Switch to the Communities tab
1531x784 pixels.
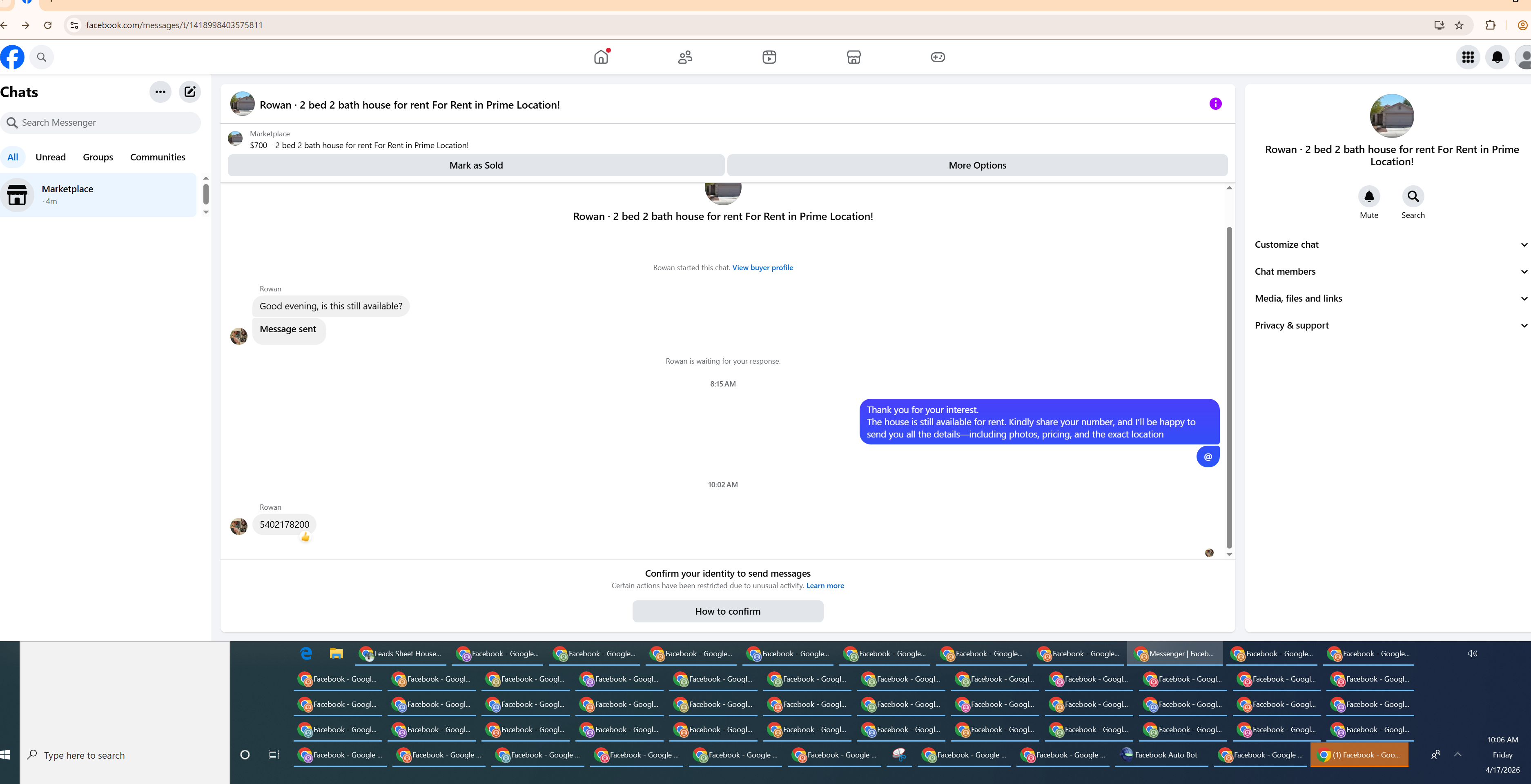click(x=158, y=157)
